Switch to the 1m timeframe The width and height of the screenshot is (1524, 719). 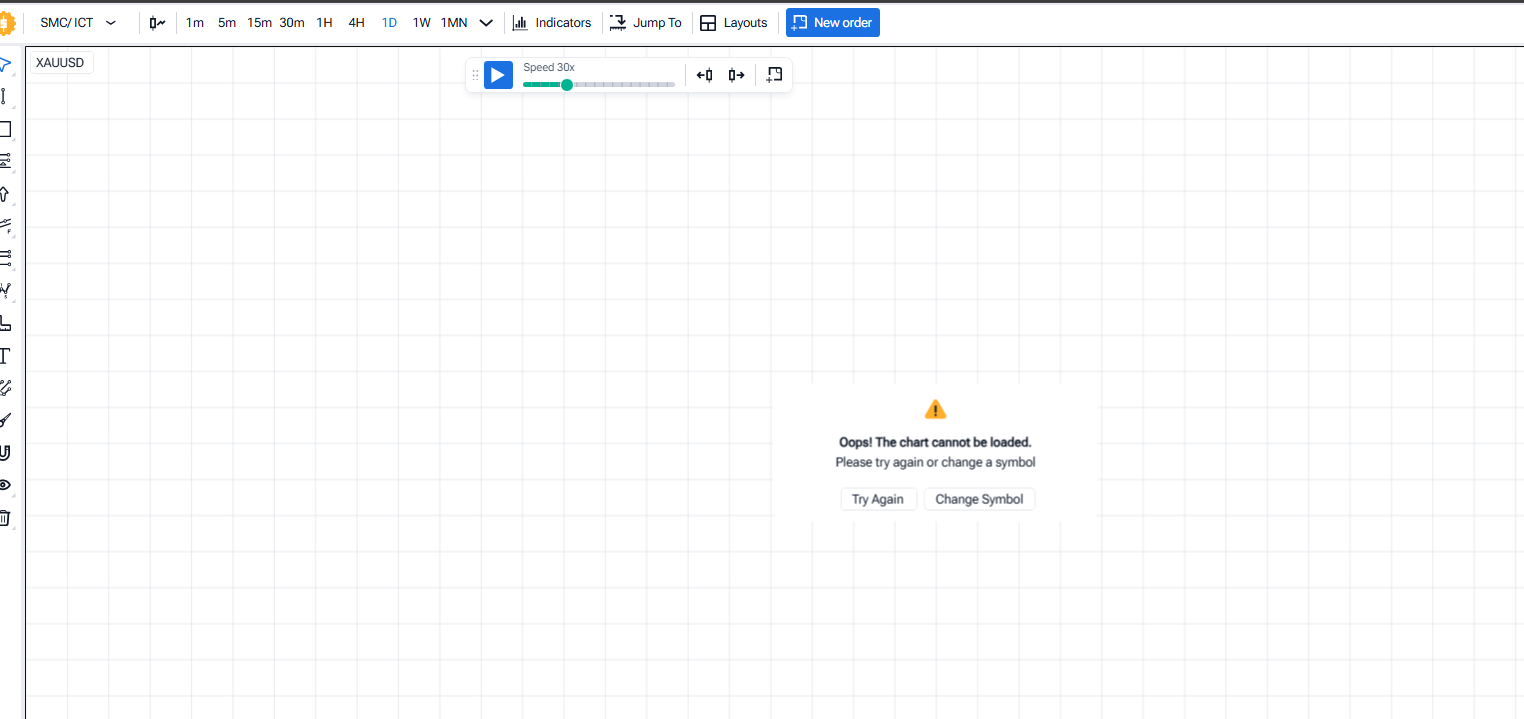click(195, 22)
